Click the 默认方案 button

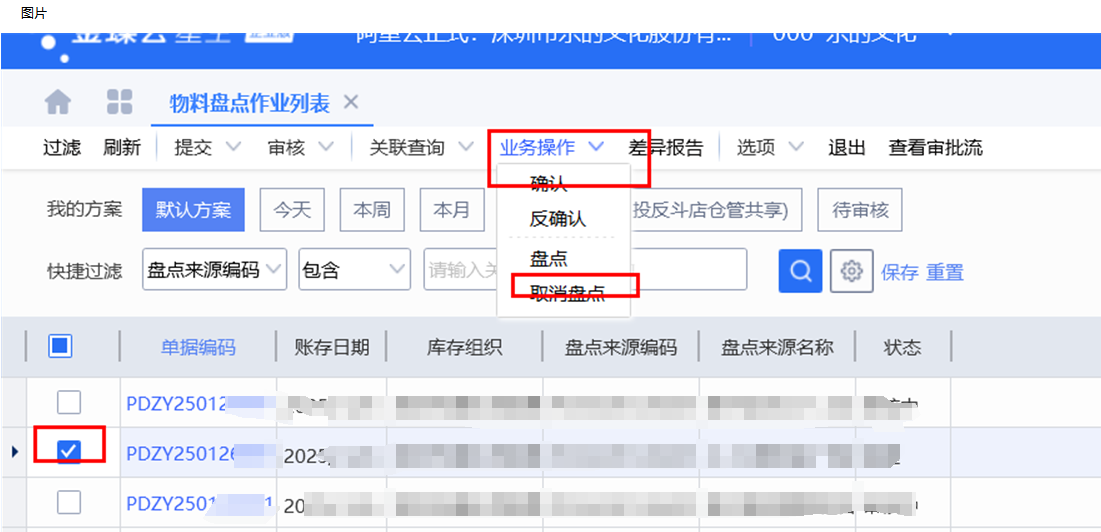pyautogui.click(x=193, y=210)
